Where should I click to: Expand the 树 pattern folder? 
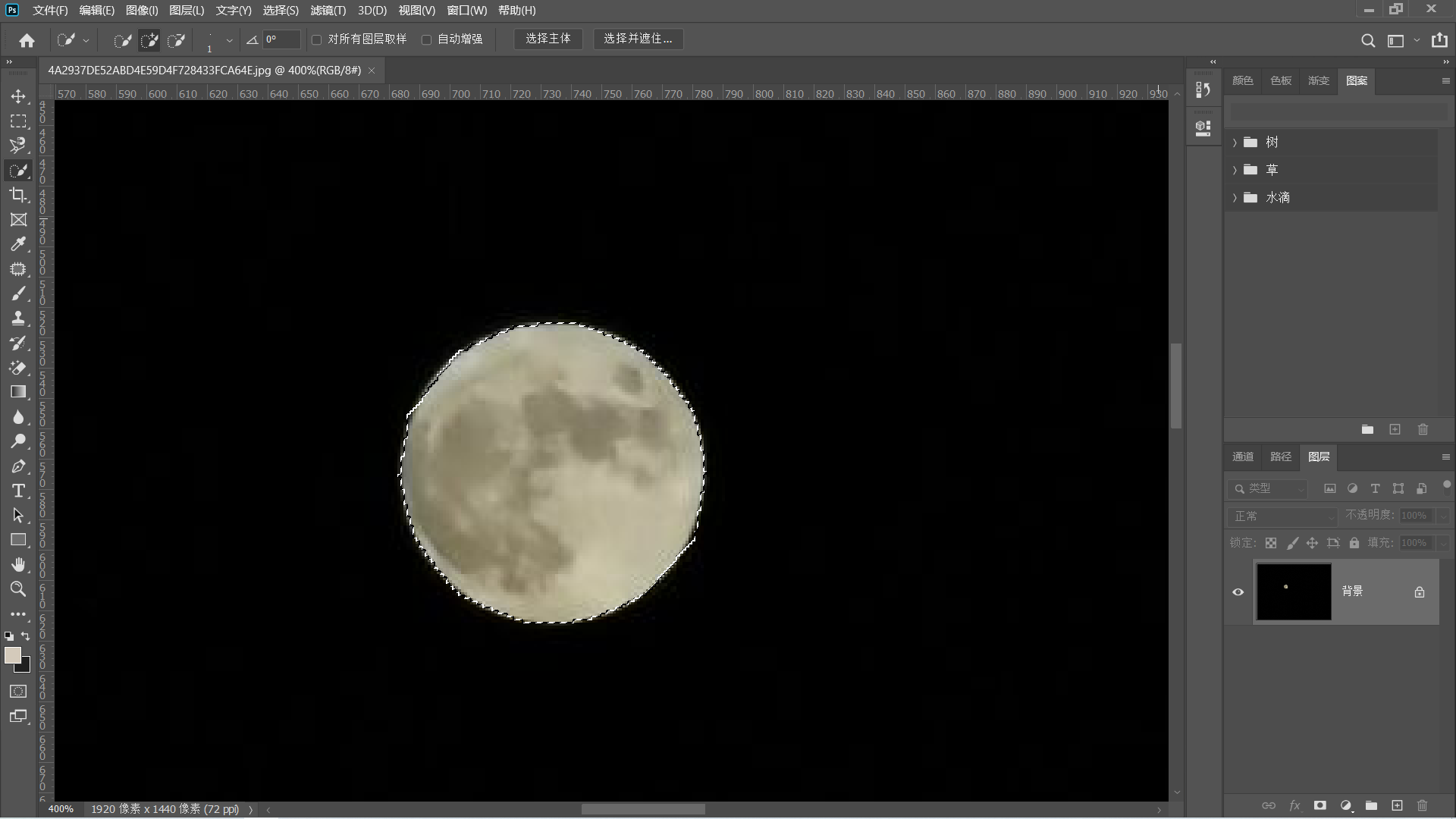[x=1235, y=143]
